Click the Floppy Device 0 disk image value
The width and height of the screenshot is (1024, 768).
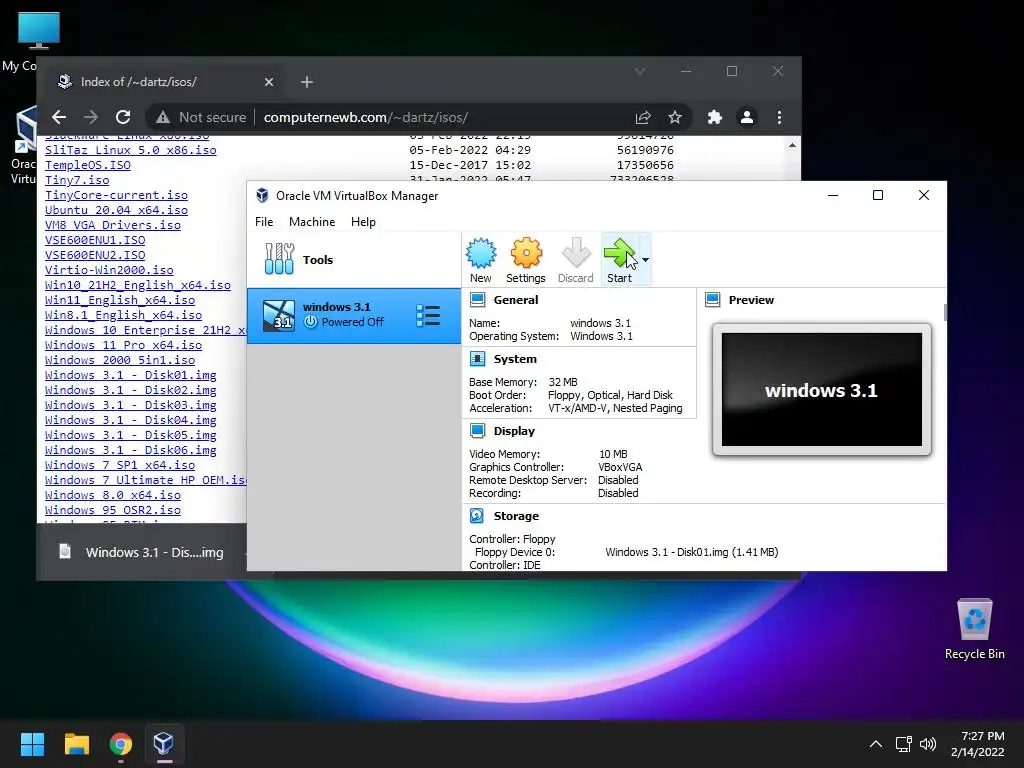click(692, 552)
